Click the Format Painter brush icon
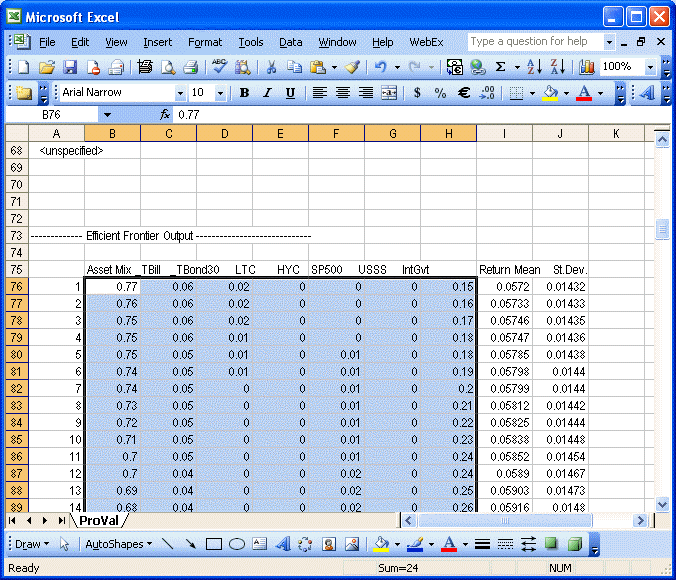Viewport: 676px width, 580px height. [352, 67]
